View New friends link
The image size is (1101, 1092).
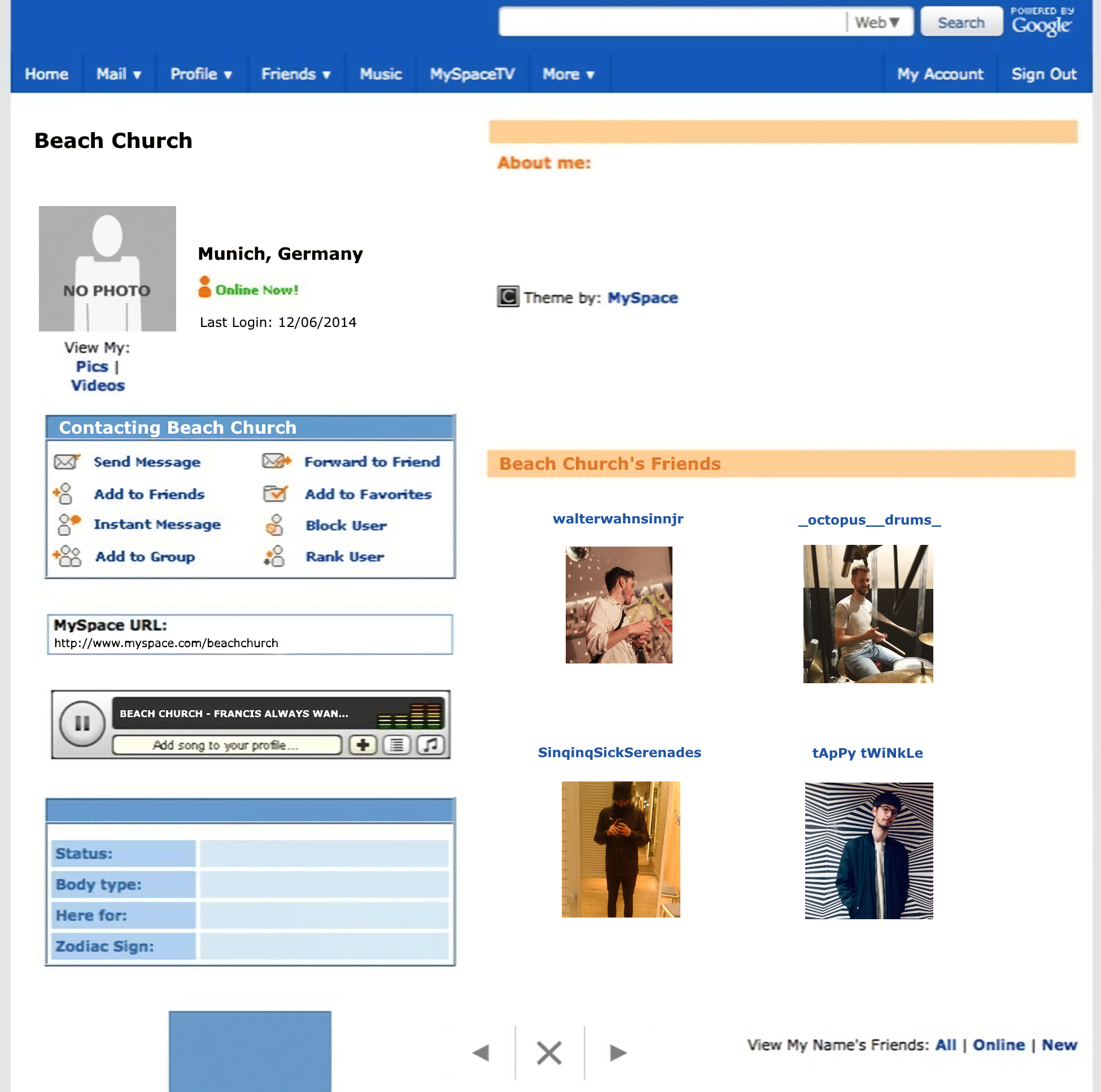(1059, 1045)
